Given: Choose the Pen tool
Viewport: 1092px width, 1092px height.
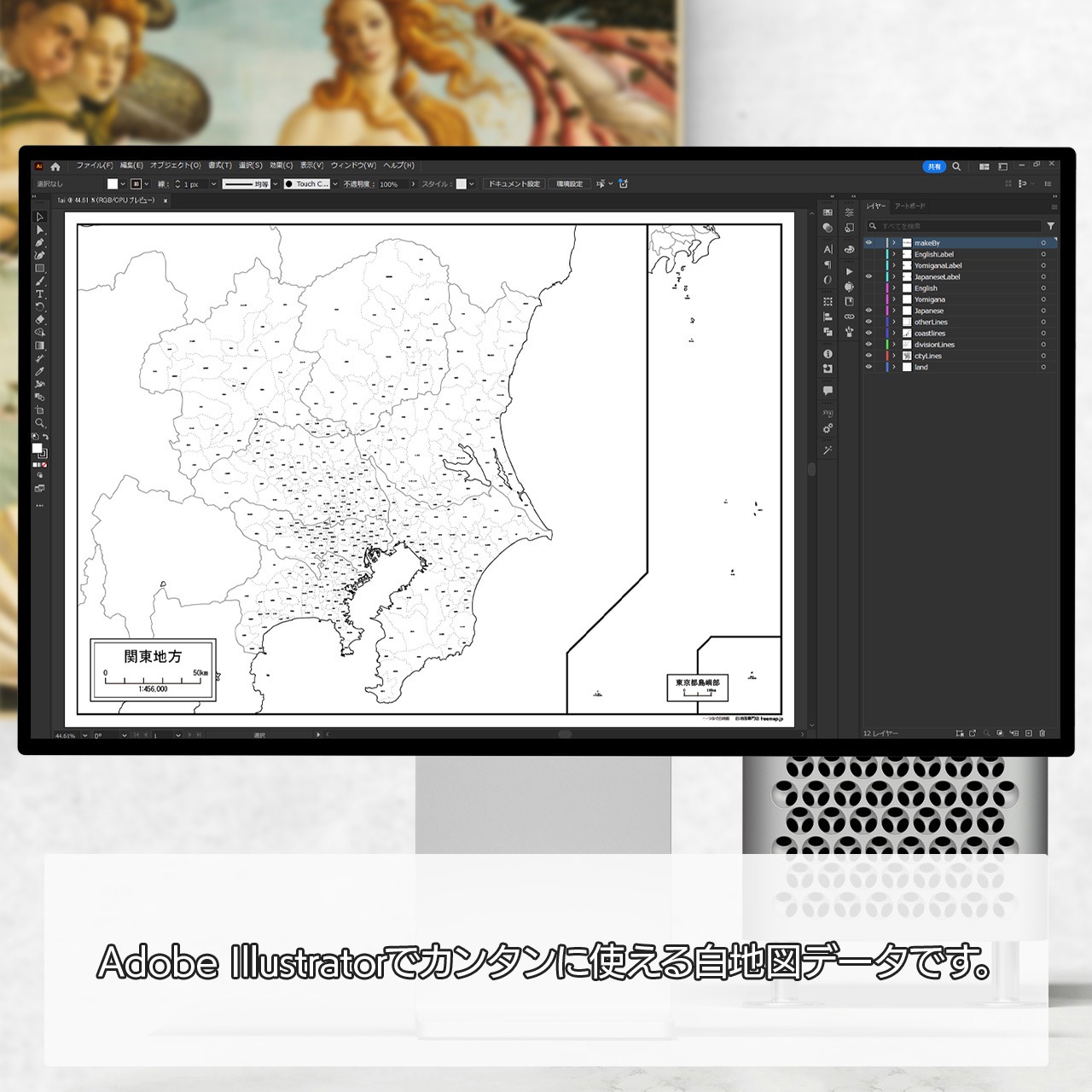Looking at the screenshot, I should coord(39,242).
